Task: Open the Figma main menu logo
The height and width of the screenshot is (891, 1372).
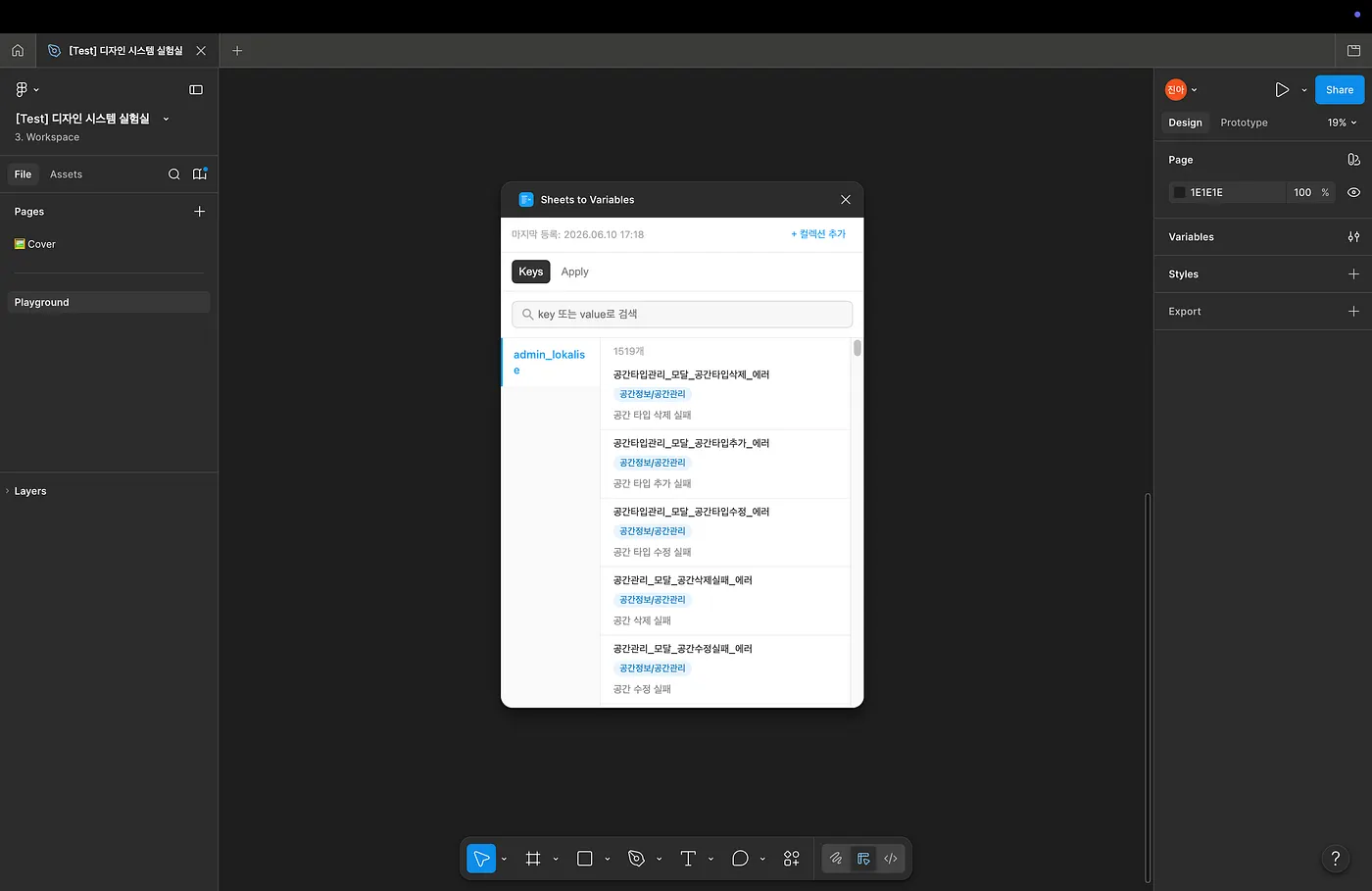Action: pyautogui.click(x=22, y=89)
